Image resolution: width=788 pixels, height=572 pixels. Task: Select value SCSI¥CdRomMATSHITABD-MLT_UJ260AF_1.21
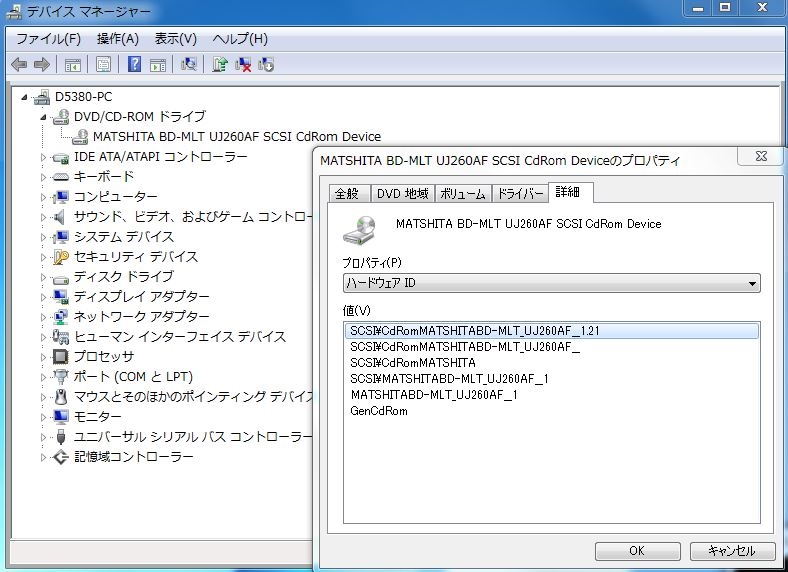[x=551, y=331]
